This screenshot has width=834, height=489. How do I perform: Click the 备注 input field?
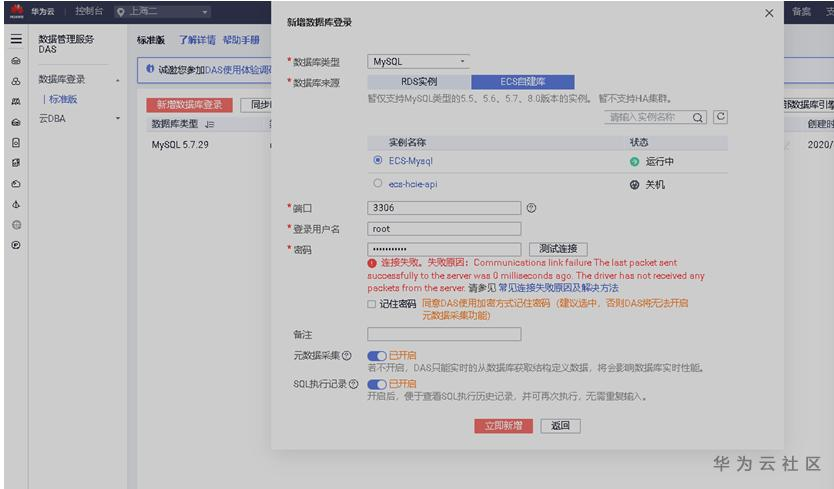coord(444,334)
